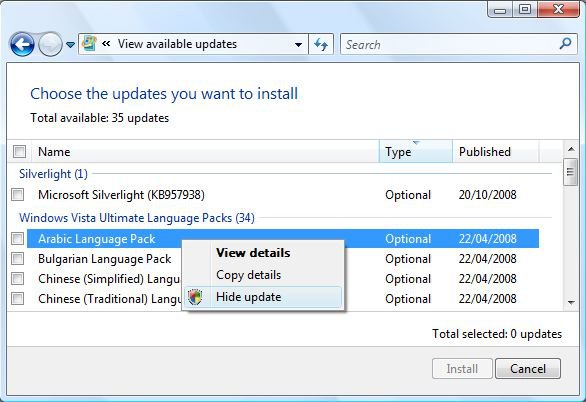Expand the address bar history dropdown
This screenshot has height=402, width=586.
click(x=298, y=44)
